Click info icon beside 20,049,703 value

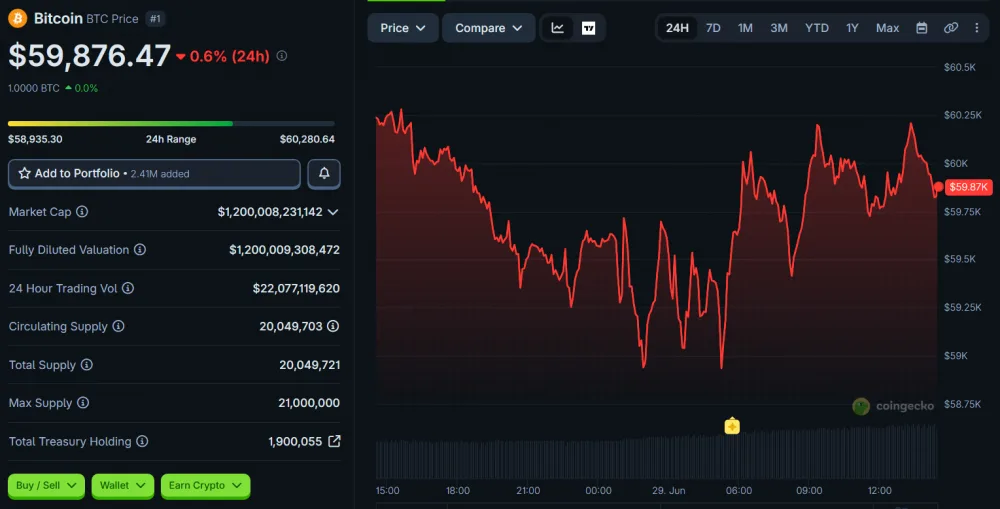point(333,327)
